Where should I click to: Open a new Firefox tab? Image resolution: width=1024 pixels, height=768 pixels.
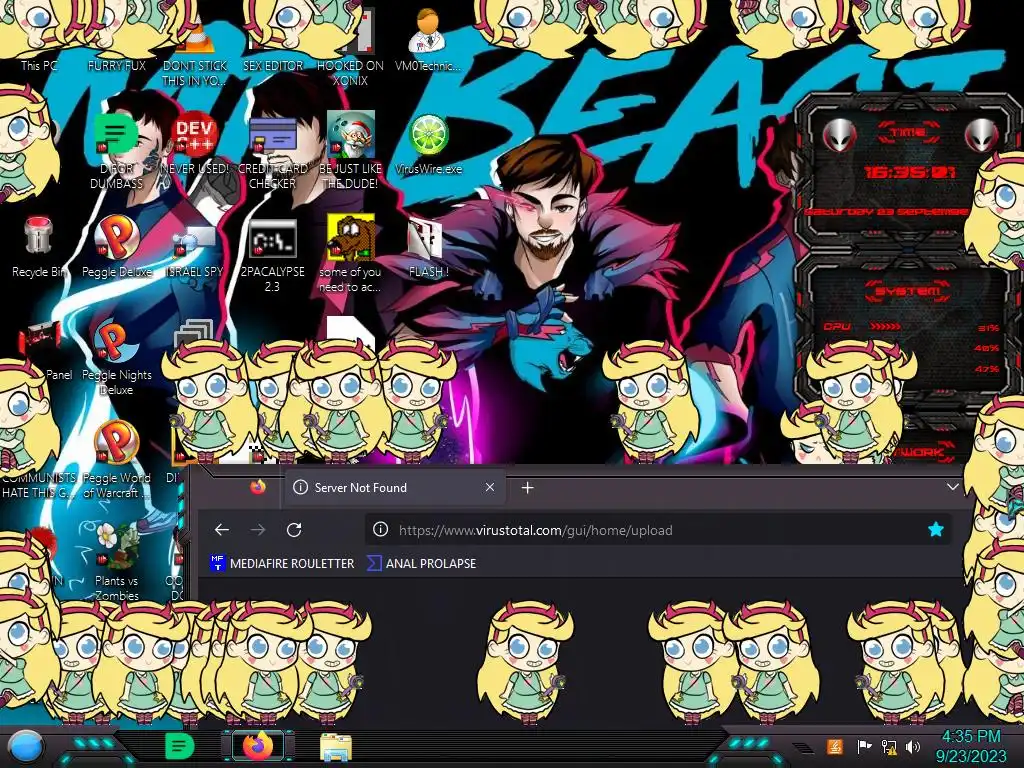coord(528,488)
